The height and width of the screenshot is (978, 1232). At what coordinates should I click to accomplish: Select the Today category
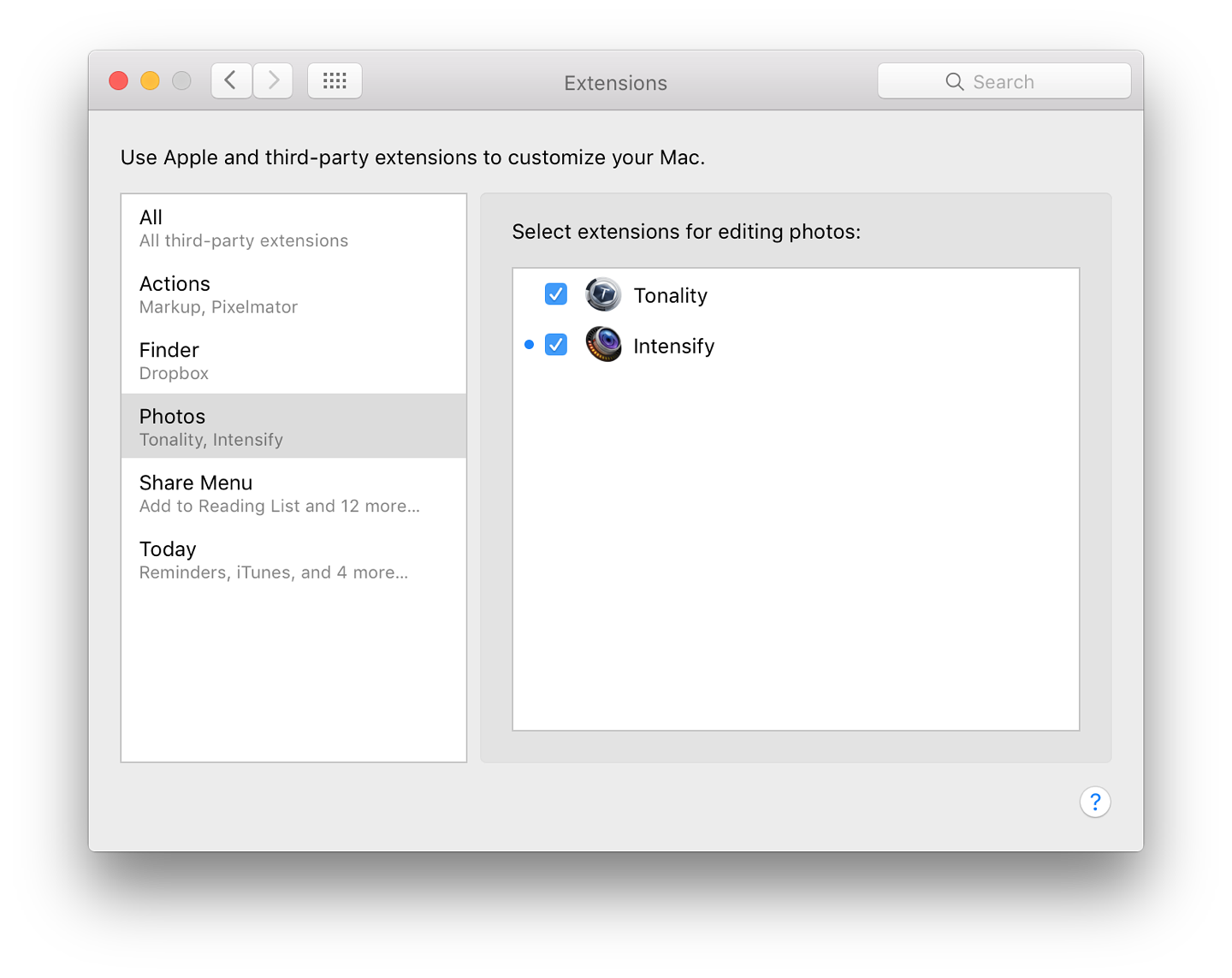pos(293,560)
